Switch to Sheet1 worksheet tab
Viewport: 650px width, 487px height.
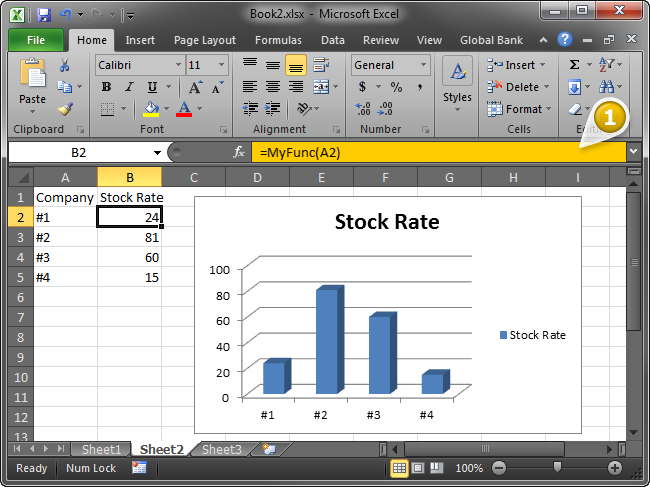pos(101,449)
